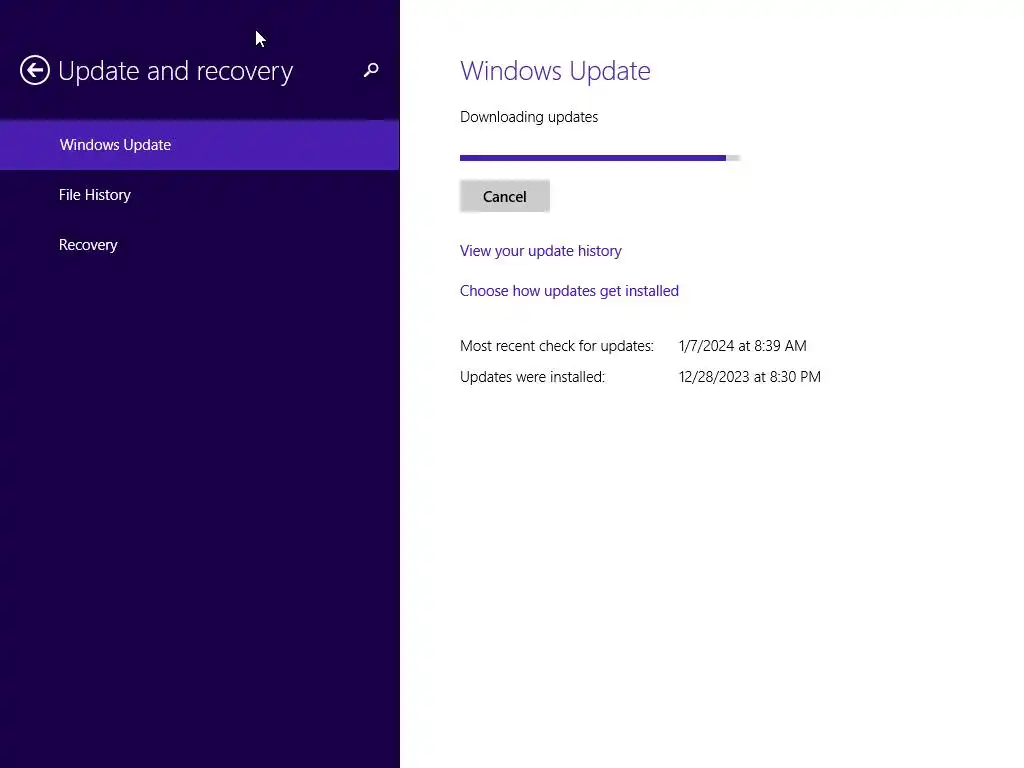This screenshot has height=768, width=1024.
Task: Click the 12/28/2023 at 8:30 PM value
Action: pos(750,377)
